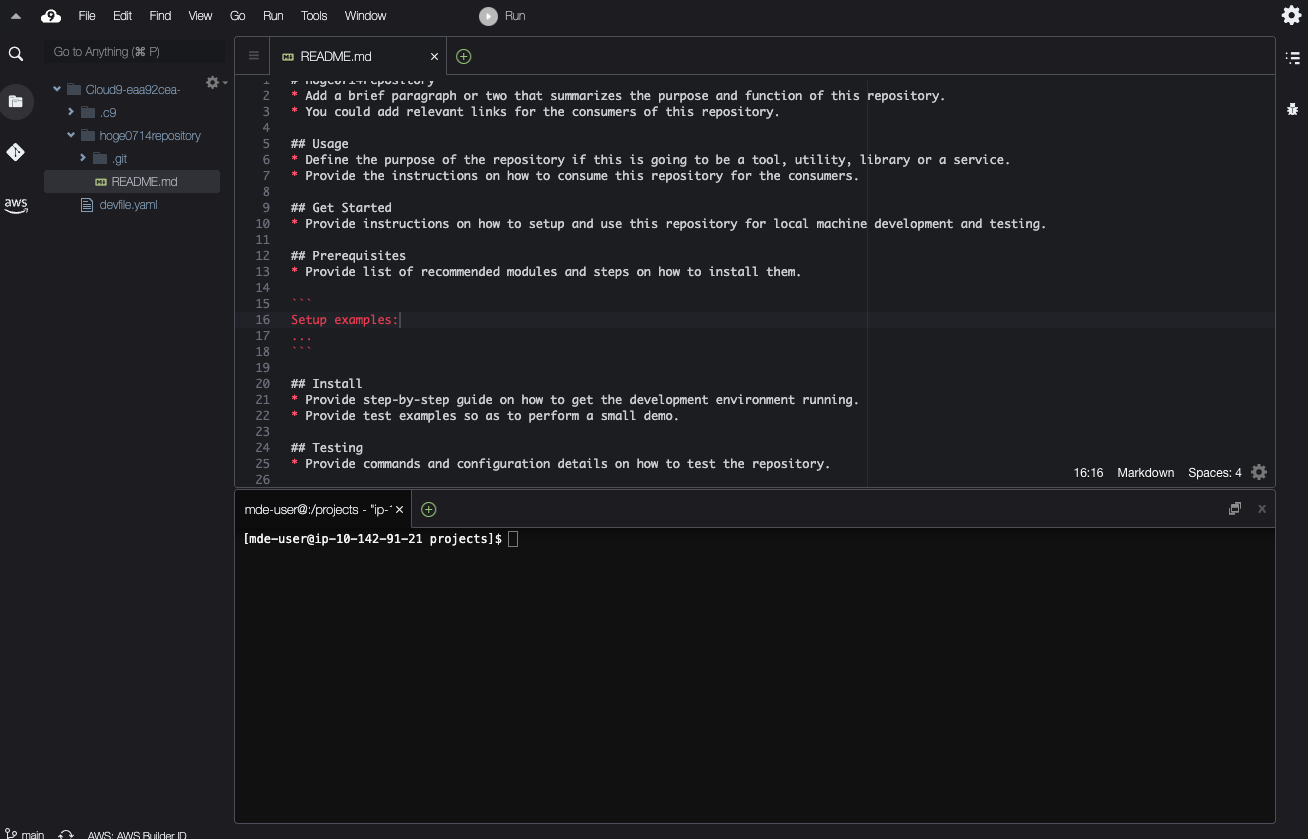Screen dimensions: 1308x839
Task: Select the Cloud9-eaa92cea- root folder name
Action: coord(133,90)
